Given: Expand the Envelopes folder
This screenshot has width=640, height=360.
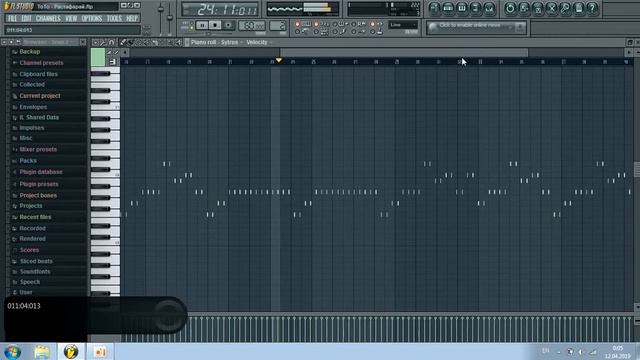Looking at the screenshot, I should click(33, 107).
